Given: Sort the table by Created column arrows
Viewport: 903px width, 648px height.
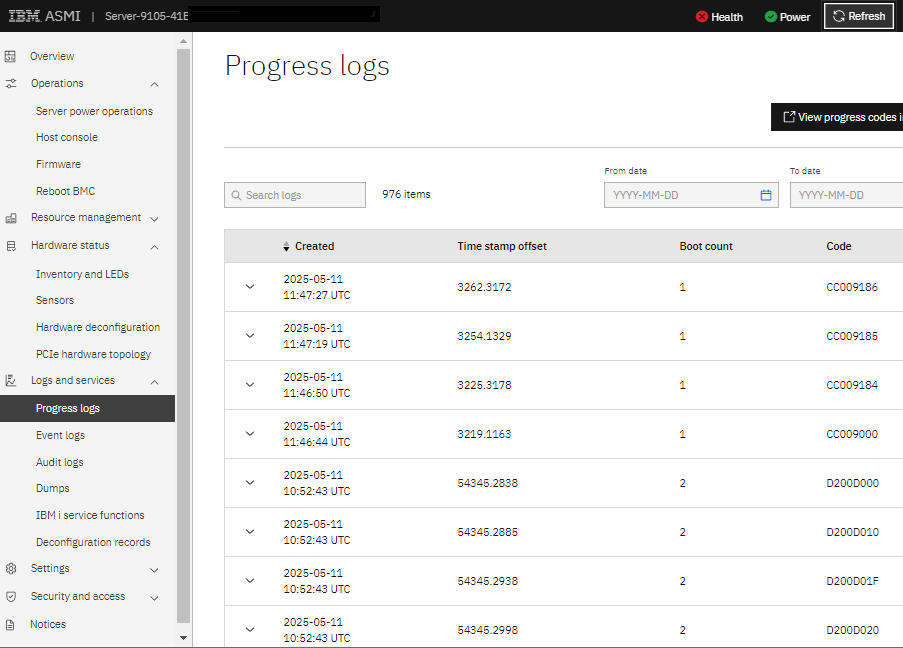Looking at the screenshot, I should pos(286,247).
